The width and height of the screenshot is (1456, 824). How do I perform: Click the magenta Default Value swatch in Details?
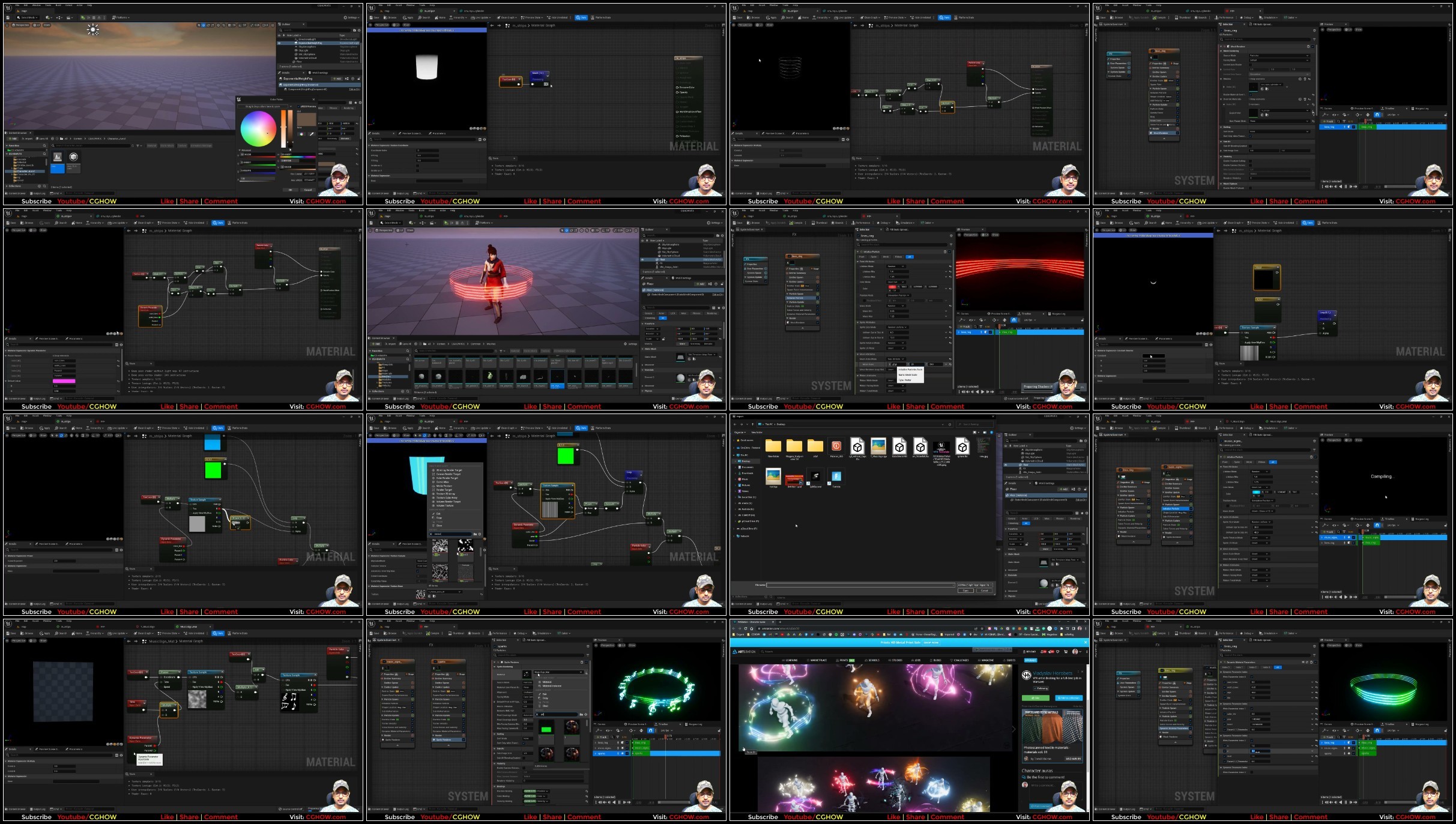point(64,381)
